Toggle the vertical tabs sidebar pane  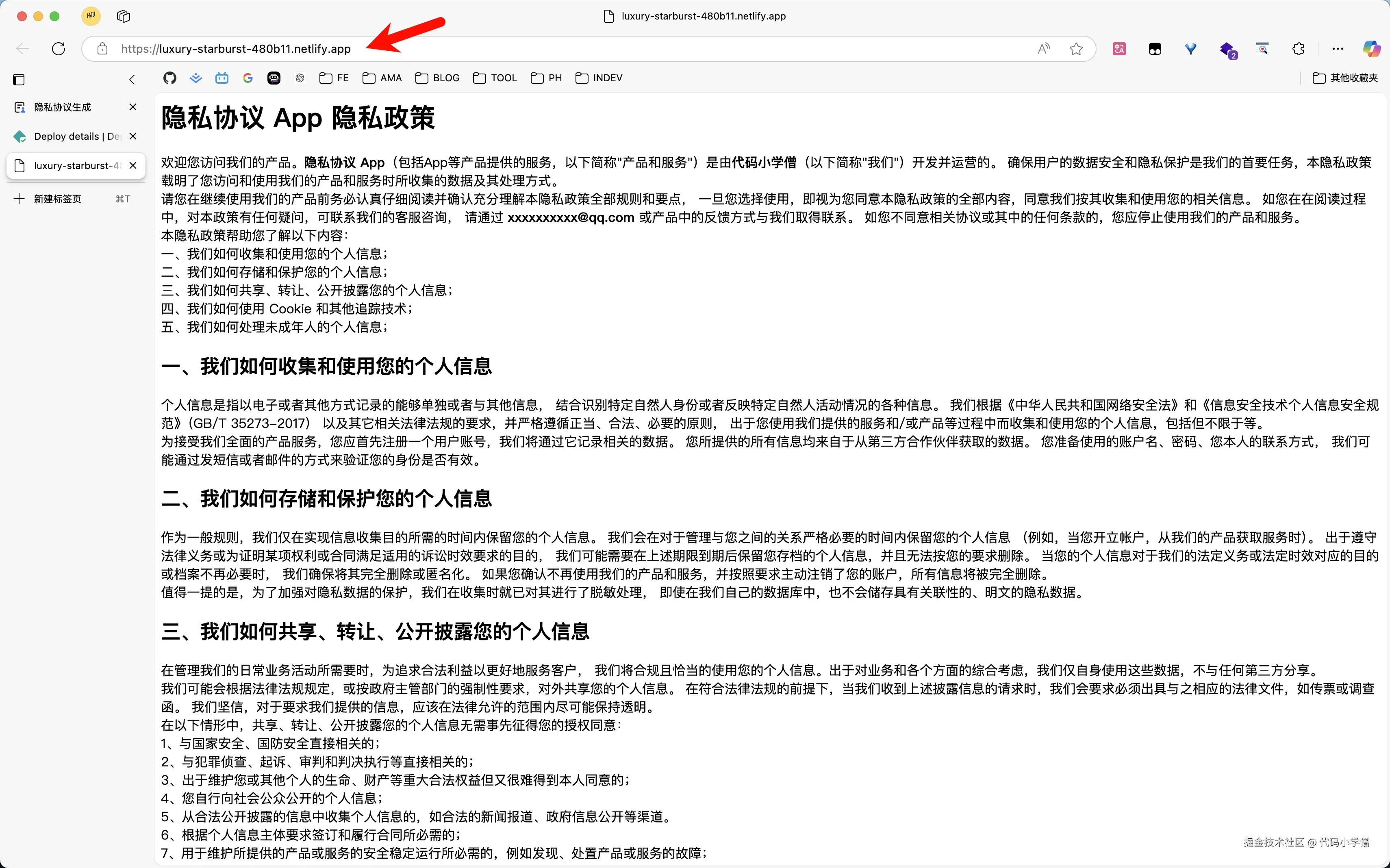pos(19,79)
